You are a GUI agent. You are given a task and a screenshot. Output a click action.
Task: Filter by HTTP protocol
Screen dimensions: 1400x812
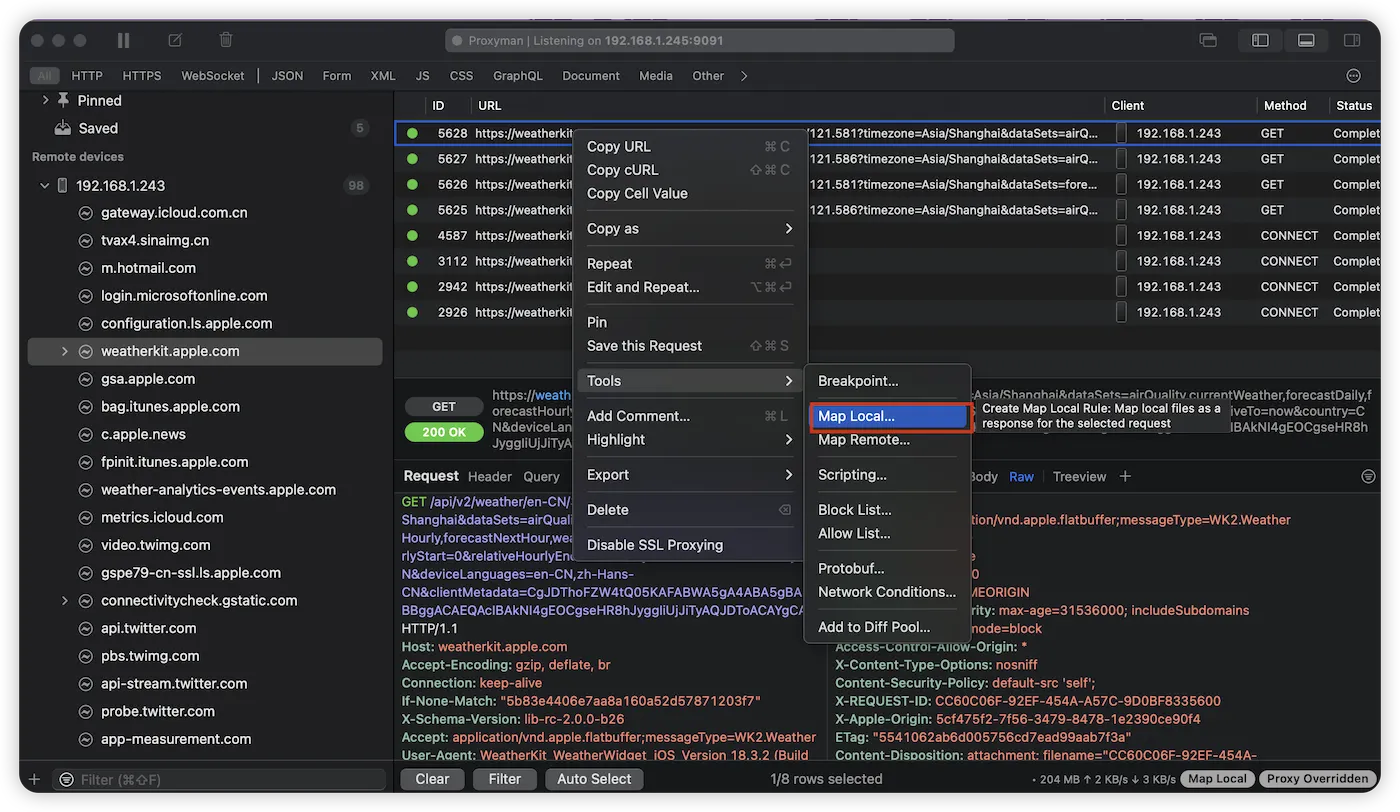pyautogui.click(x=87, y=76)
